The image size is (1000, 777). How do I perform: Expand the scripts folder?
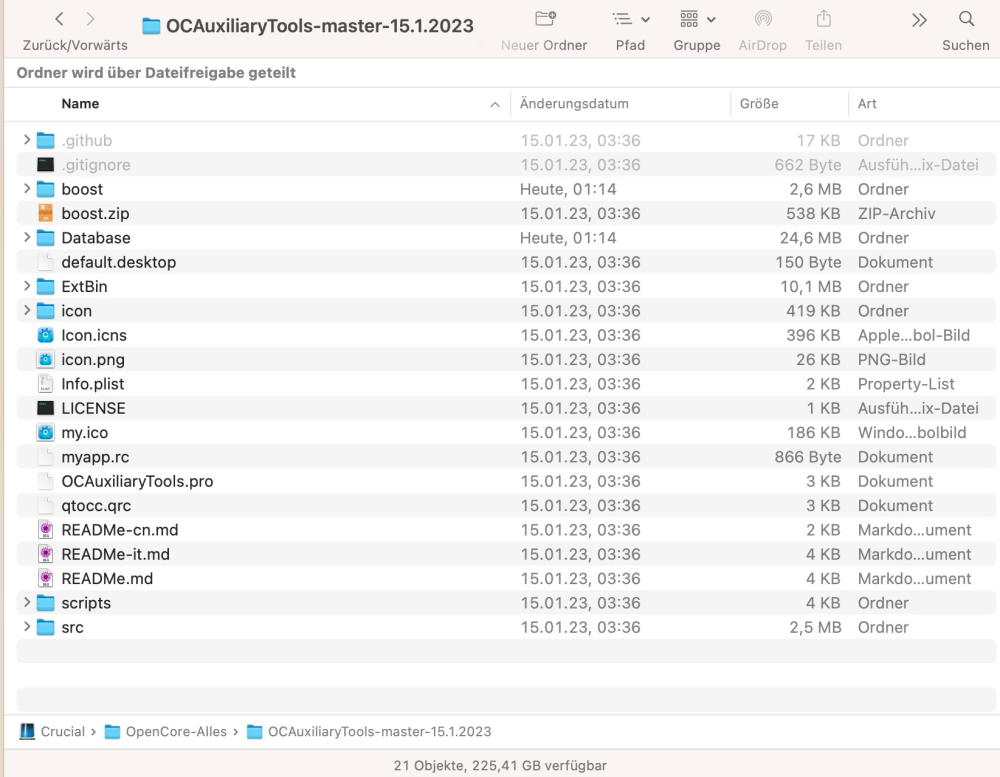27,602
